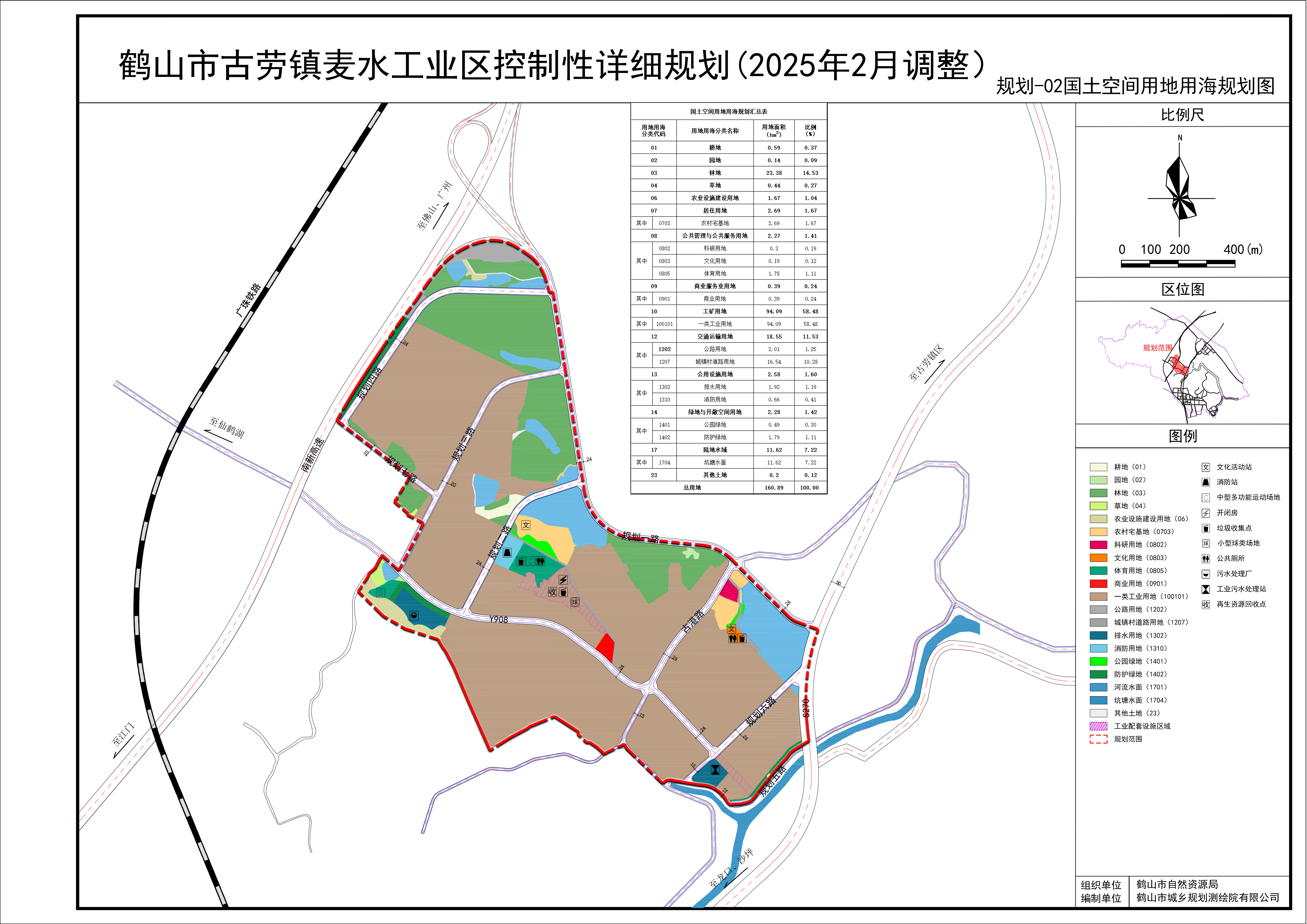Click the 开闭房 lightning legend icon
This screenshot has height=924, width=1307.
coord(1205,513)
